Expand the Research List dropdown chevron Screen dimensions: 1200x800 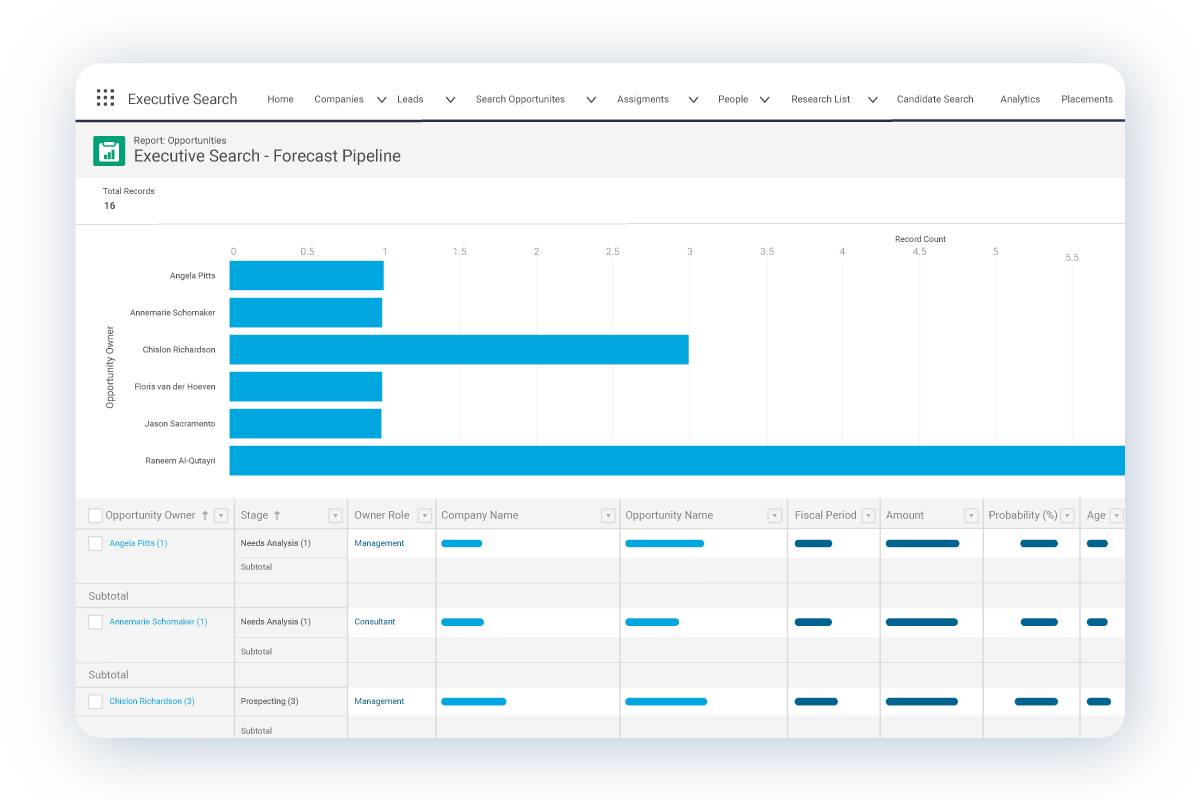[x=872, y=100]
